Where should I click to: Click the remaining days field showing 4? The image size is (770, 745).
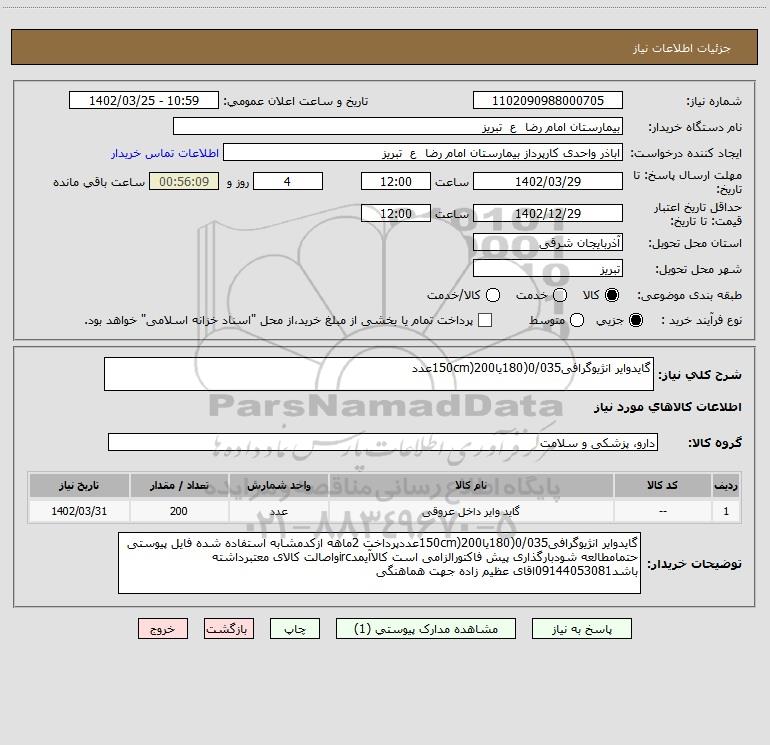[288, 181]
